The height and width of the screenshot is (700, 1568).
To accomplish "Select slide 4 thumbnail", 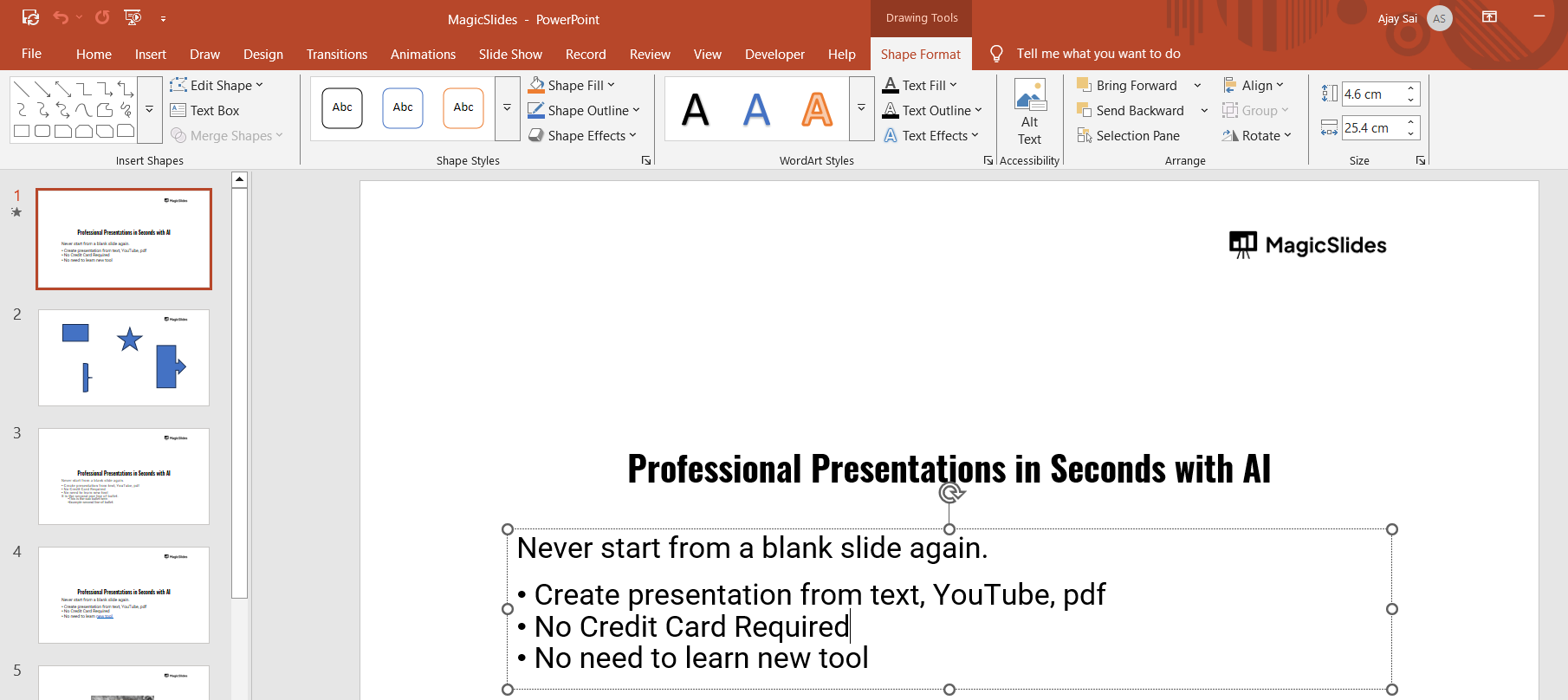I will pyautogui.click(x=124, y=595).
